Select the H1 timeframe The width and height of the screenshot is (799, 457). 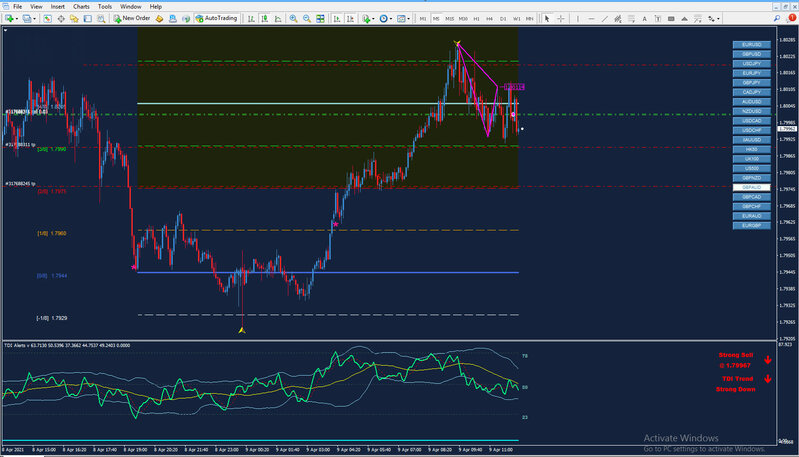(476, 19)
